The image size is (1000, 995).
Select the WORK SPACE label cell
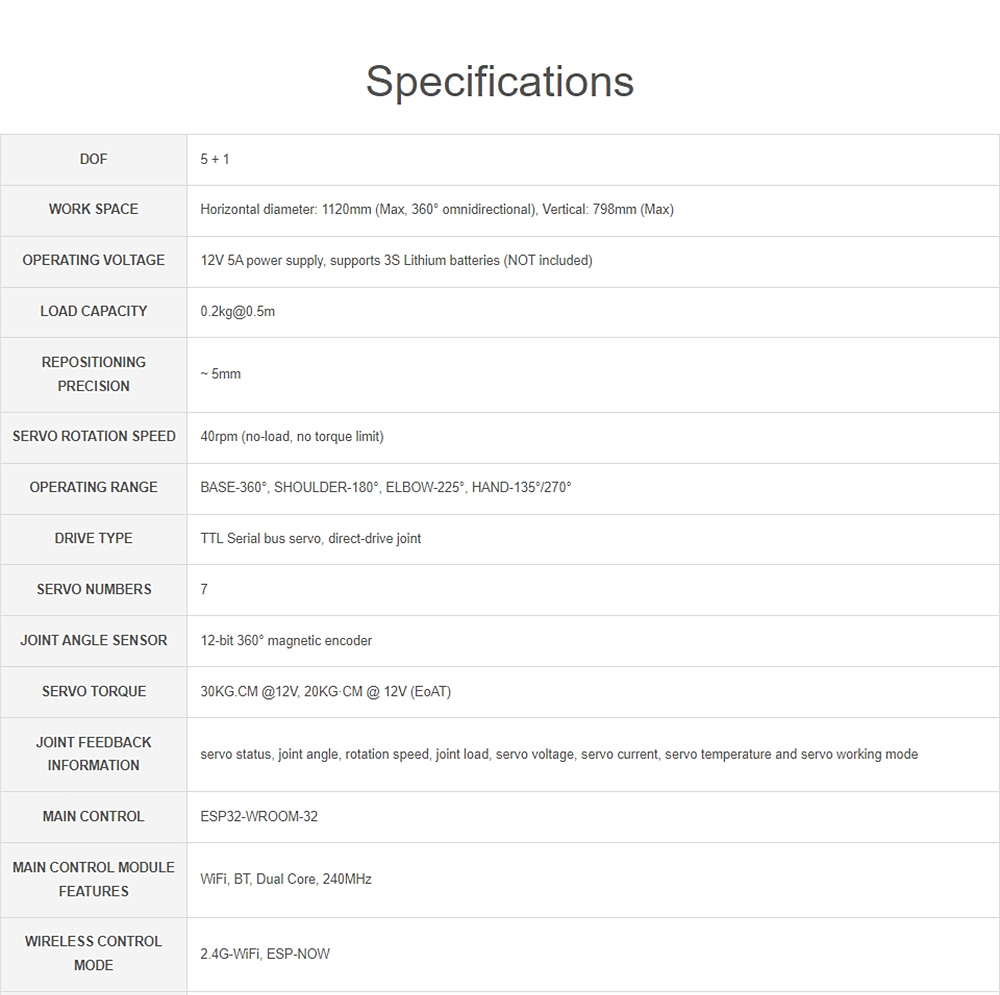click(93, 209)
